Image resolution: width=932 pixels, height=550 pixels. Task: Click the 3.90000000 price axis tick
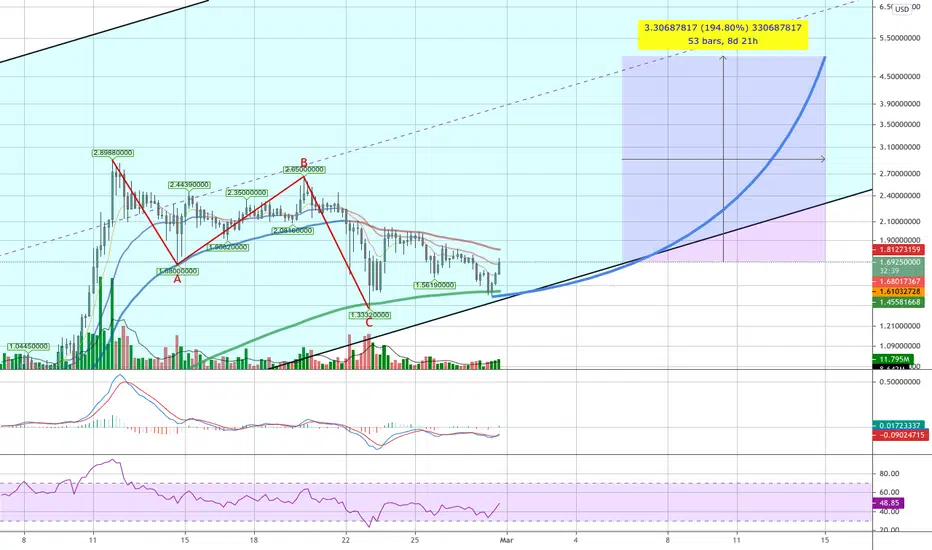[900, 104]
